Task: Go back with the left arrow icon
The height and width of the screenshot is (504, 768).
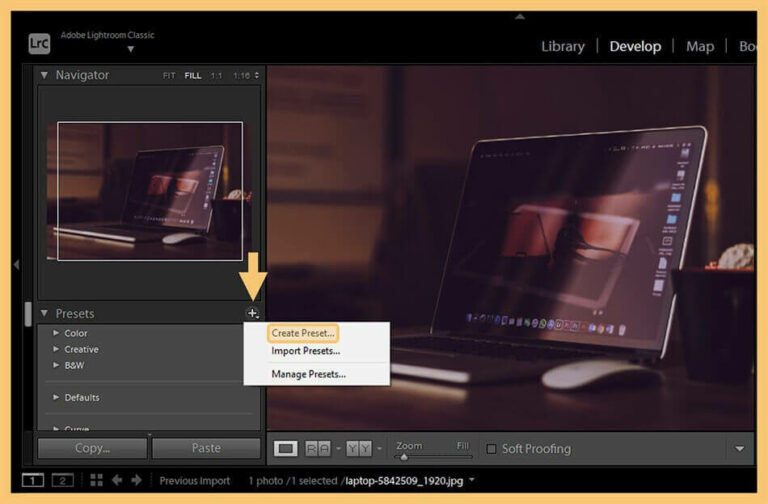Action: coord(117,480)
